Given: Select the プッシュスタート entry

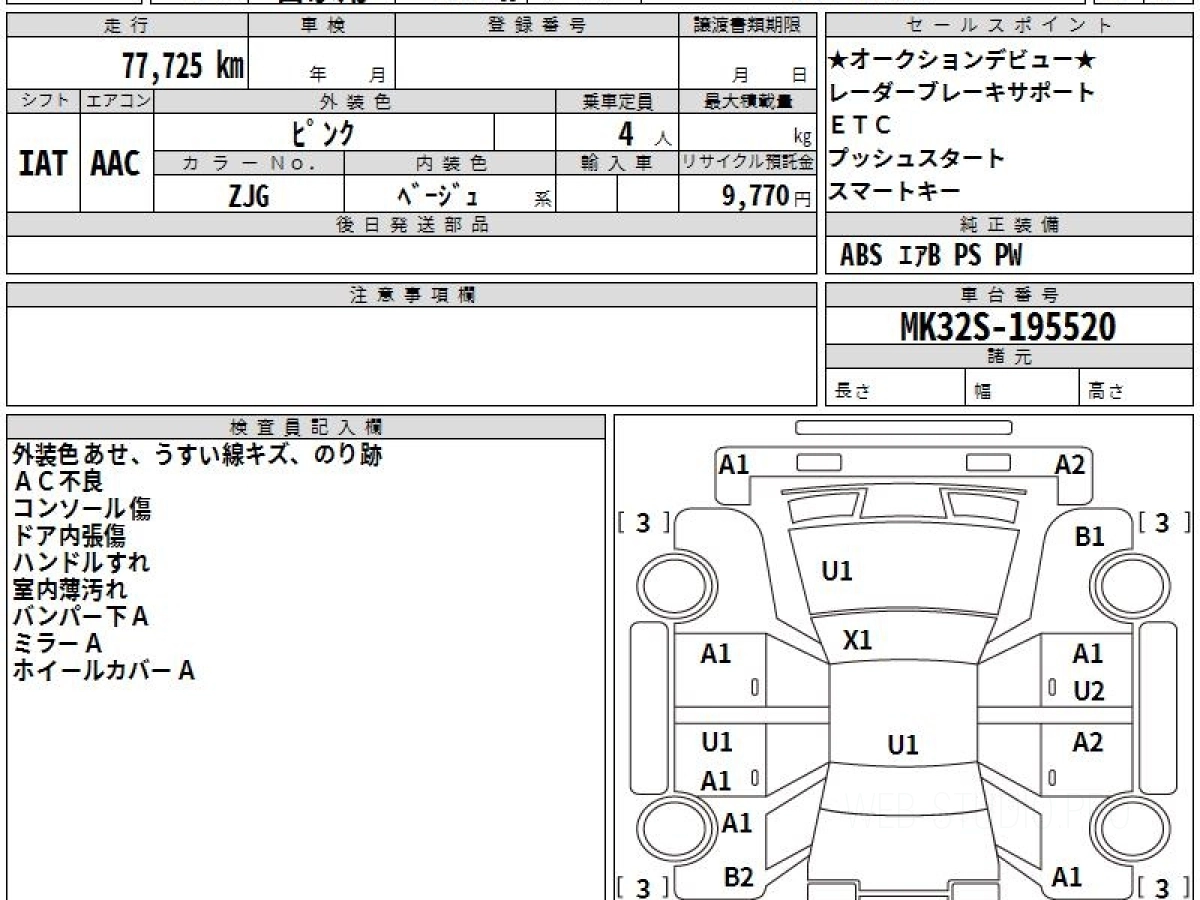Looking at the screenshot, I should [x=917, y=158].
